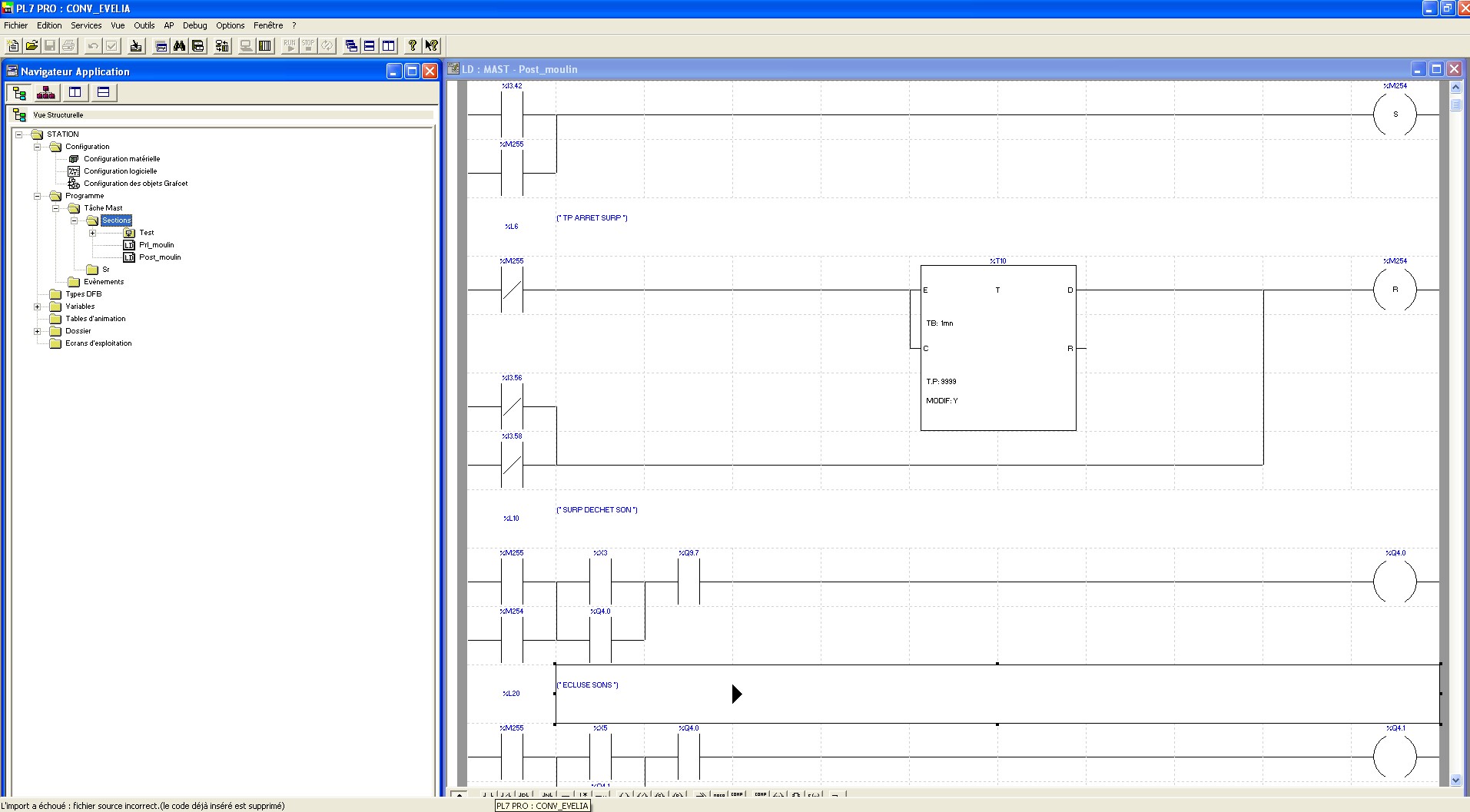Click the cross-references transfer icon in toolbar
The width and height of the screenshot is (1470, 812).
[x=222, y=46]
